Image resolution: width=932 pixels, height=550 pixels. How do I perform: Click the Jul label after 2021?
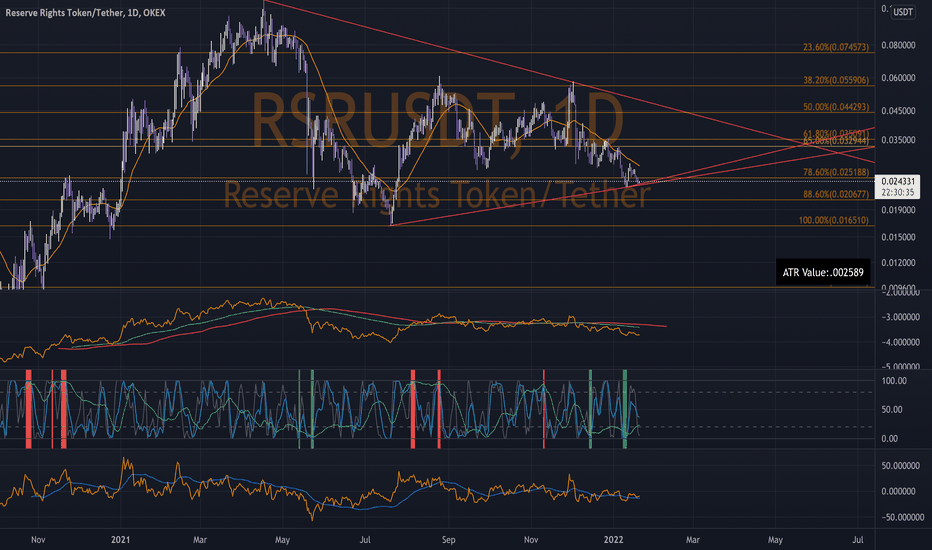point(365,540)
